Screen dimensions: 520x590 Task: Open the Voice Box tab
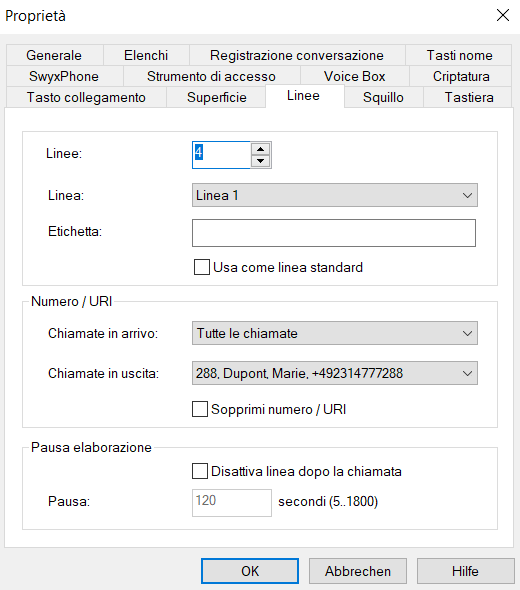tap(354, 76)
